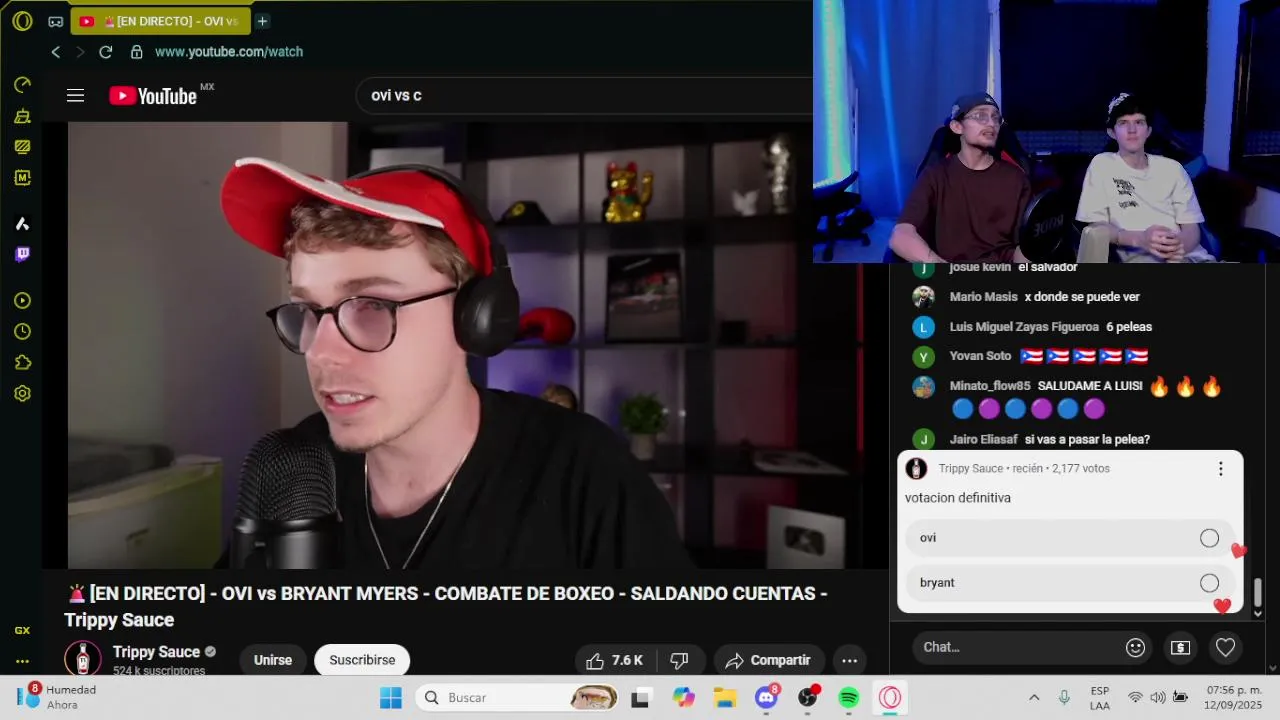Click the video title text
The height and width of the screenshot is (720, 1280).
[x=446, y=606]
